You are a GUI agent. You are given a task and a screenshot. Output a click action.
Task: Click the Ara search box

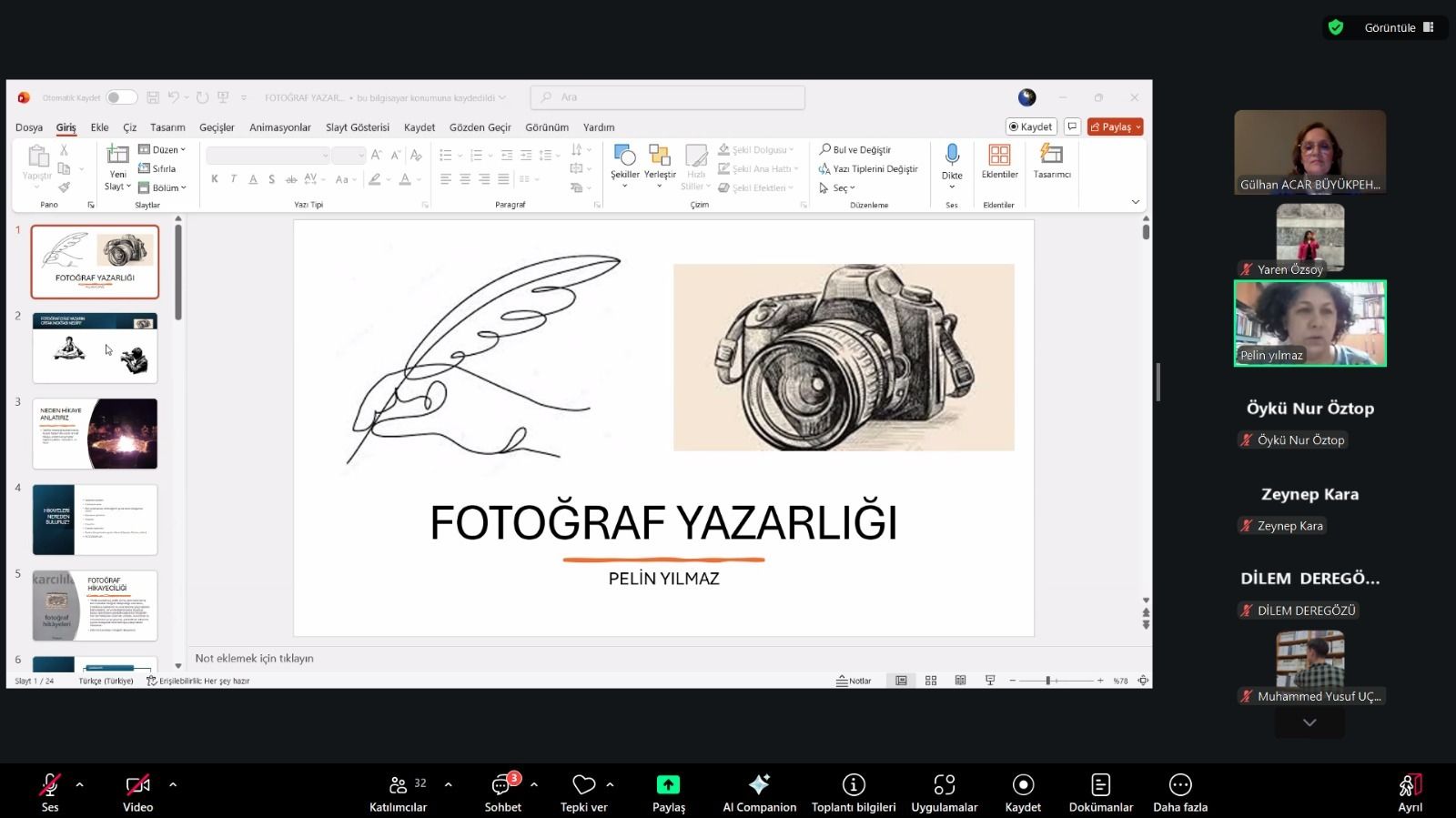[x=668, y=97]
